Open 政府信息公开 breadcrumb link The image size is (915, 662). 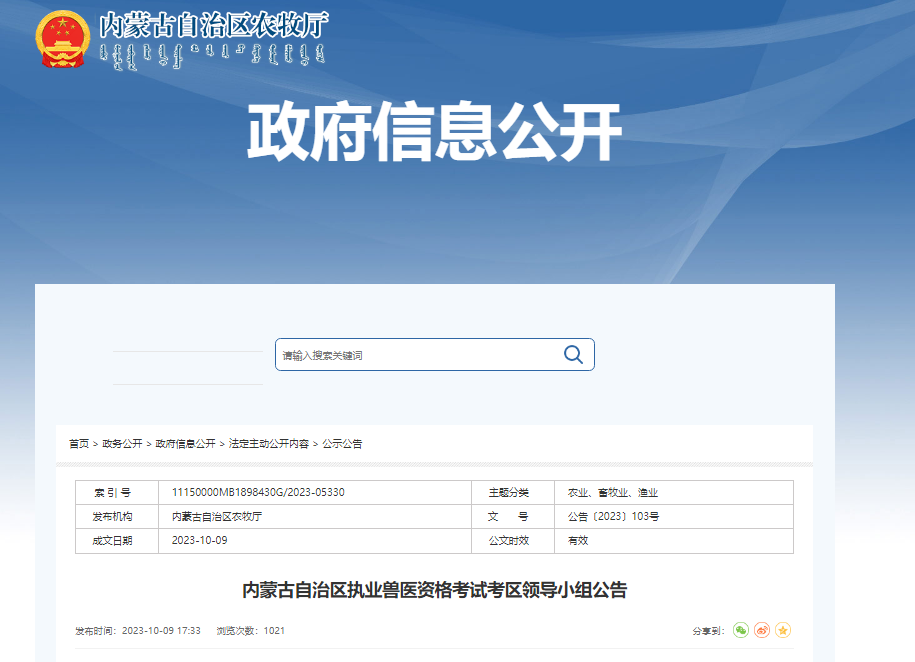[185, 444]
